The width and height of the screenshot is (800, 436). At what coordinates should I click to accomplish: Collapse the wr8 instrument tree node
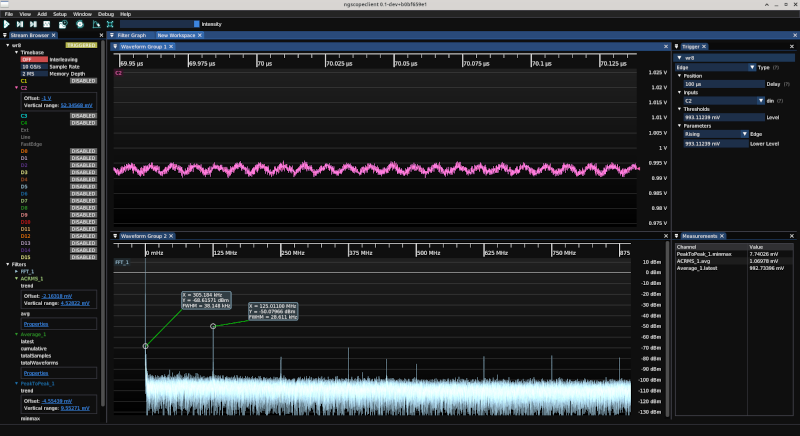coord(8,45)
